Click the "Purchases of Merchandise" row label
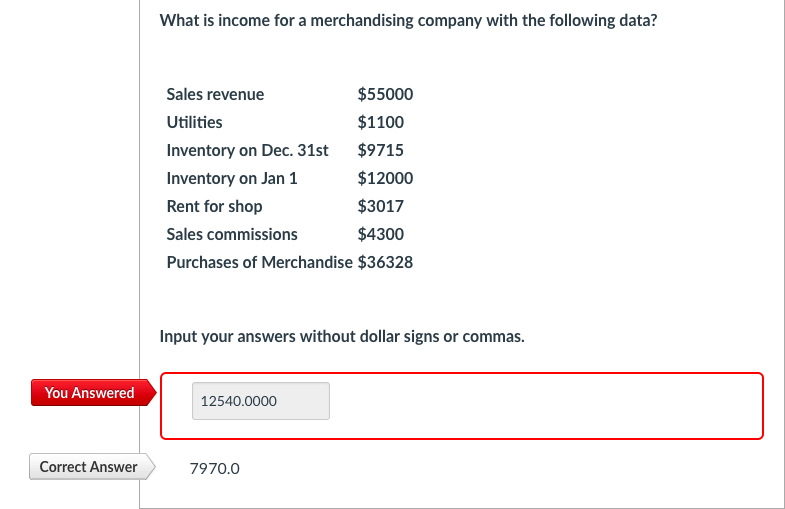The height and width of the screenshot is (509, 785). click(x=259, y=262)
